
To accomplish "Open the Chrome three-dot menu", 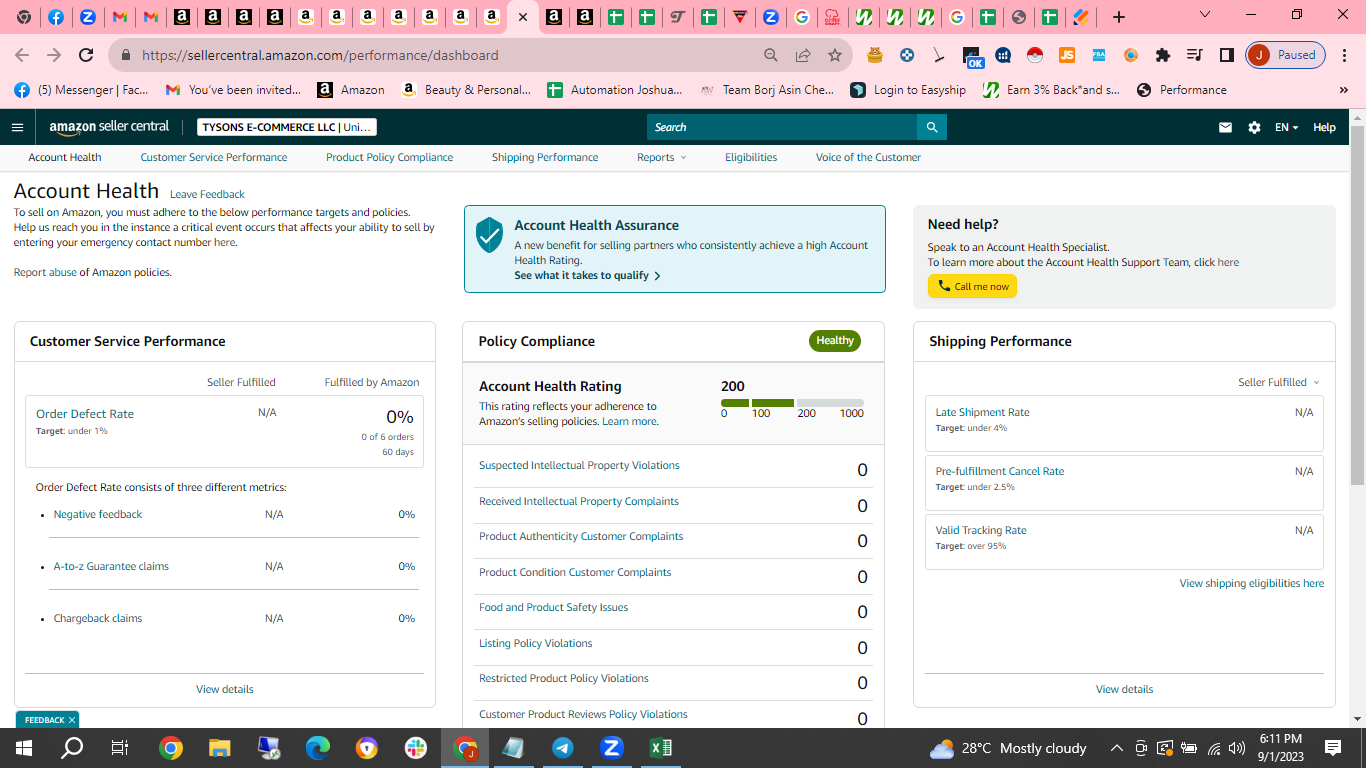I will (x=1345, y=55).
